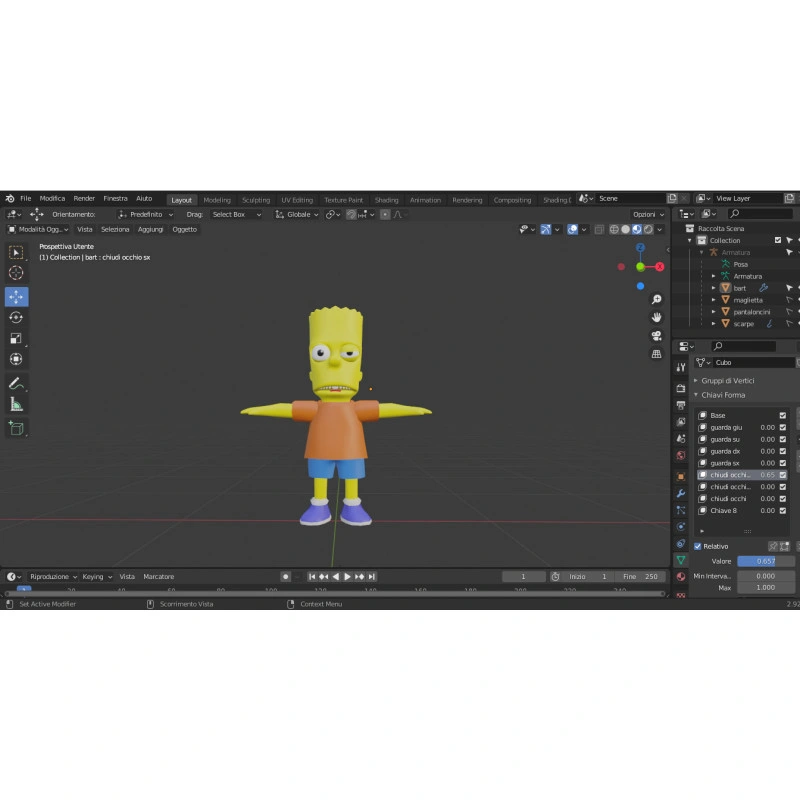Open the Tool properties tab icon

click(681, 367)
